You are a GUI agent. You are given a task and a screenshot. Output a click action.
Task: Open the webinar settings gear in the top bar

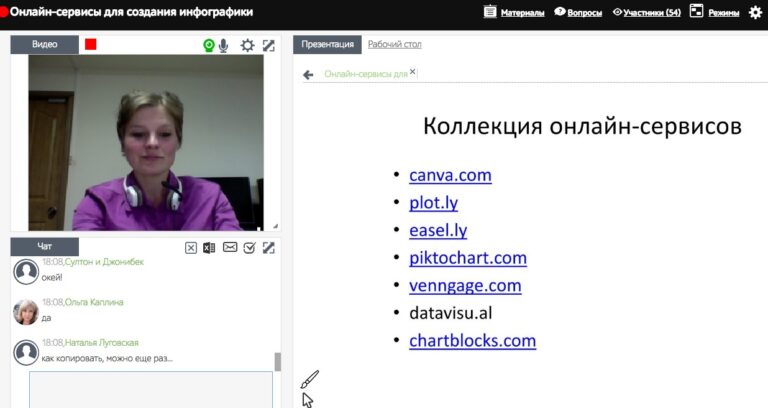tap(756, 12)
